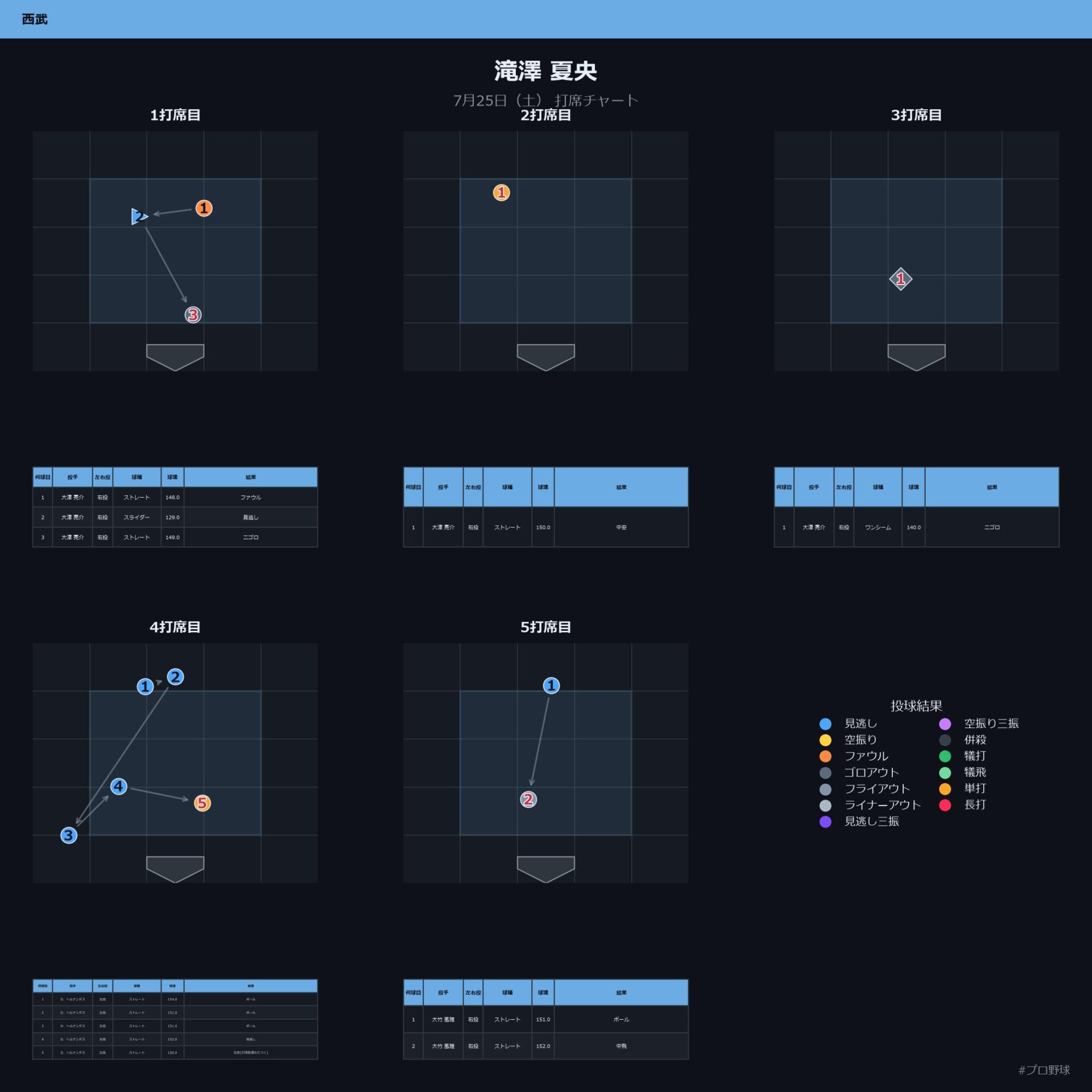Image resolution: width=1092 pixels, height=1092 pixels.
Task: Select blue pitch 4 marker in 4打席目 chart
Action: [118, 786]
